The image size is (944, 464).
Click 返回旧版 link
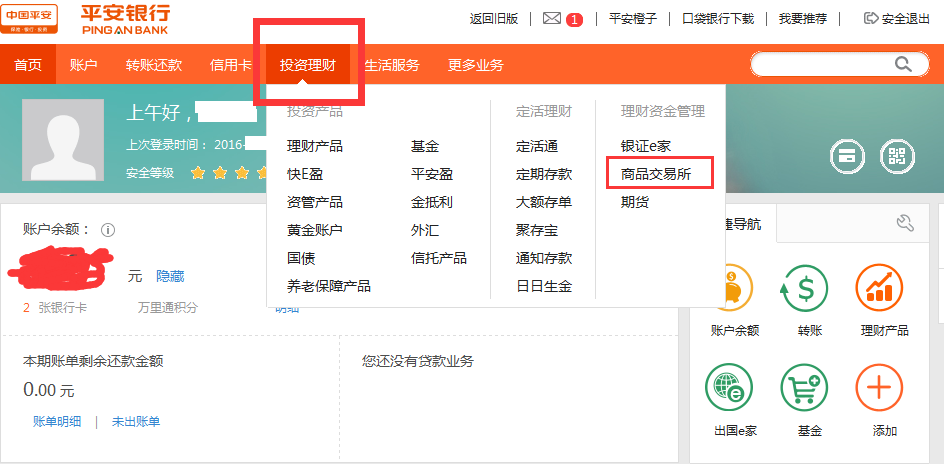coord(494,19)
